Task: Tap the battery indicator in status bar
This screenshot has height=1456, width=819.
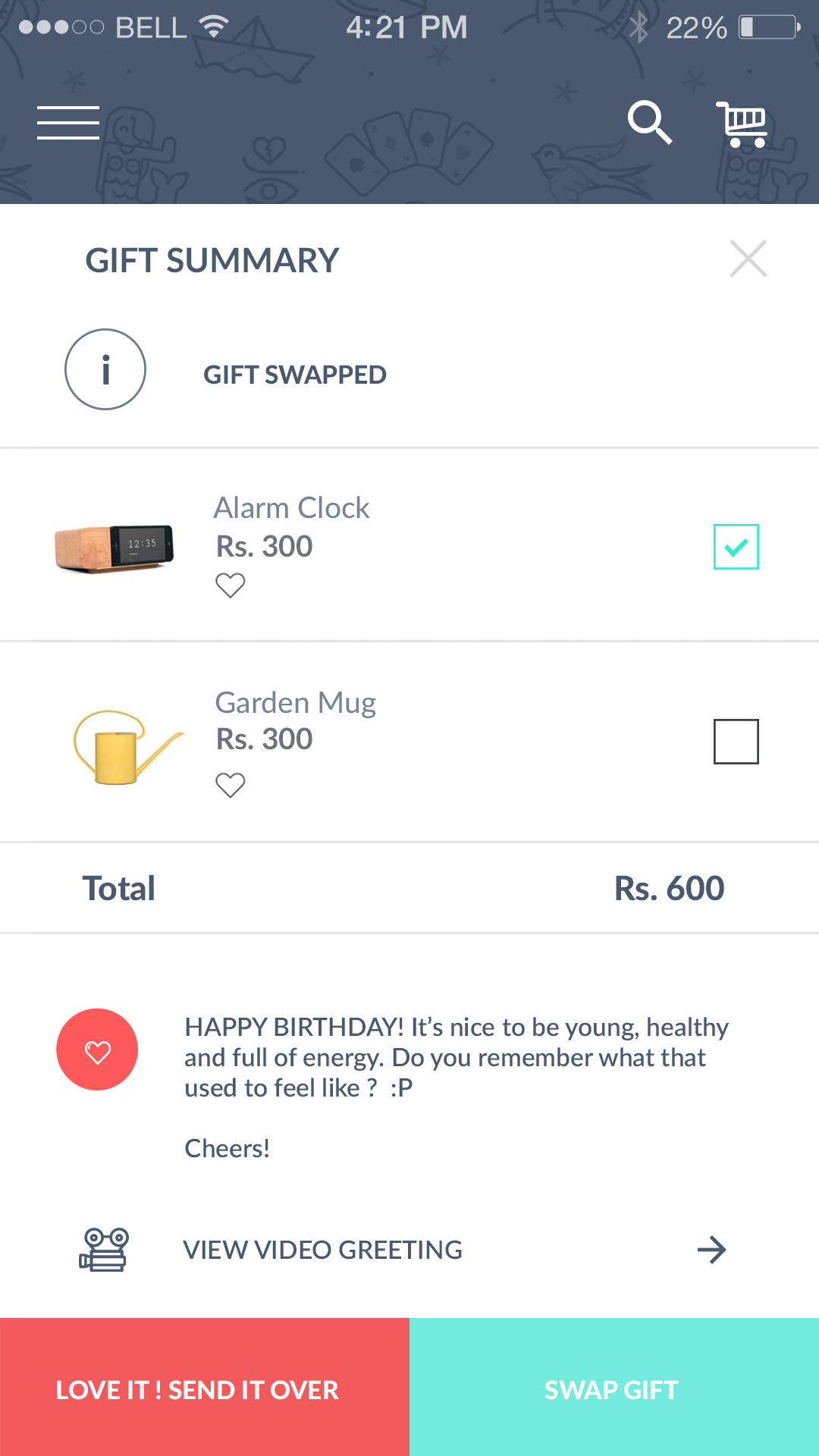Action: click(x=769, y=27)
